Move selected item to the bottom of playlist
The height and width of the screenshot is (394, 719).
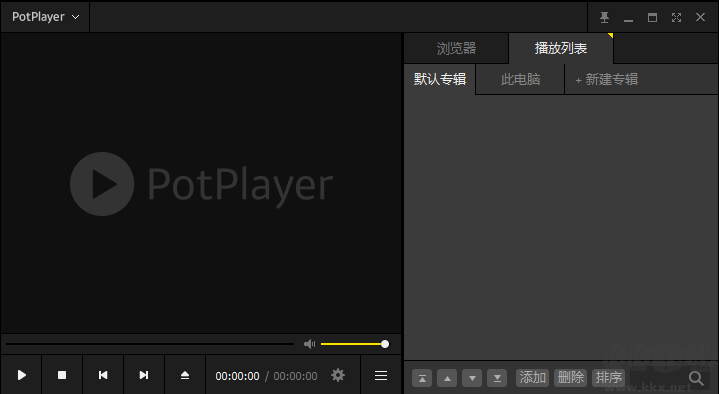(497, 378)
